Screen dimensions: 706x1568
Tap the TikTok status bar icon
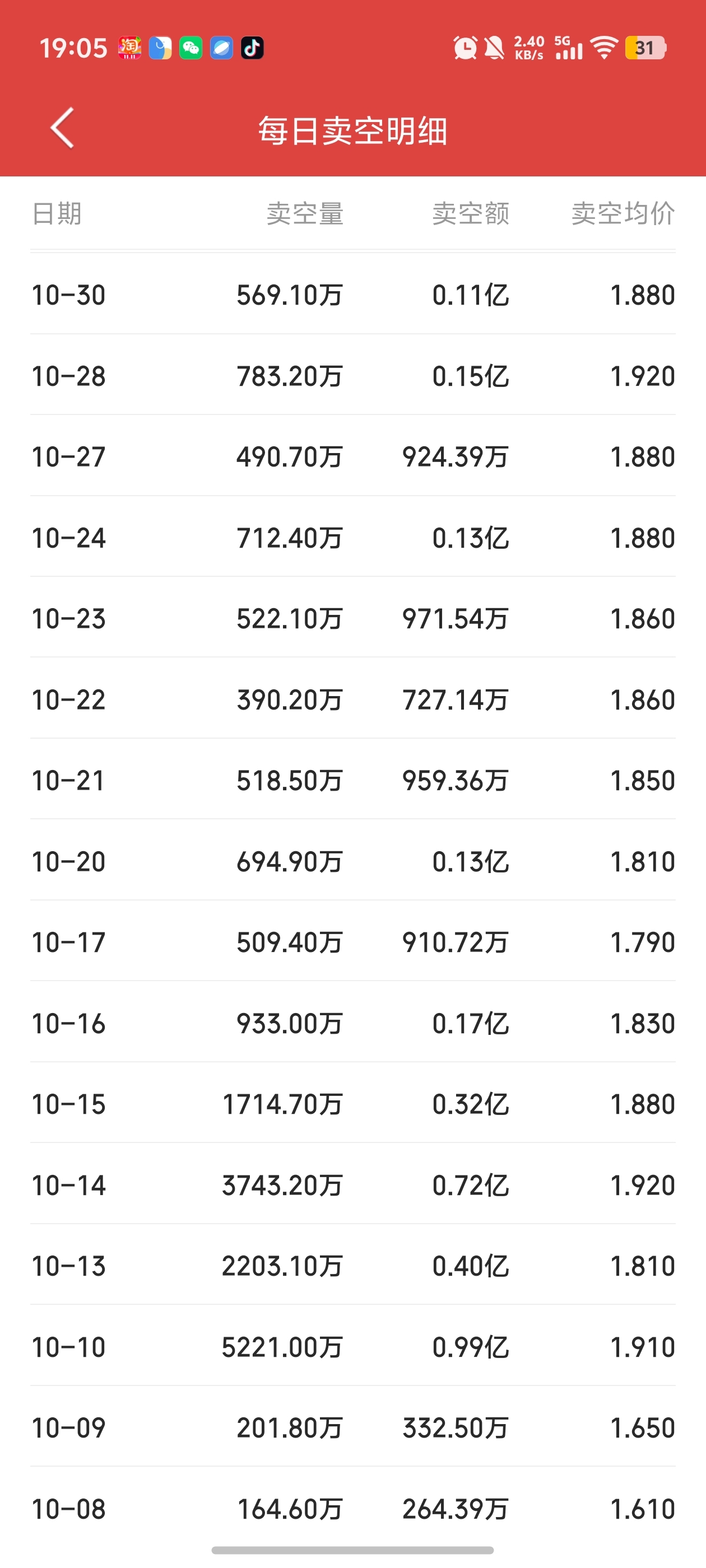(252, 48)
